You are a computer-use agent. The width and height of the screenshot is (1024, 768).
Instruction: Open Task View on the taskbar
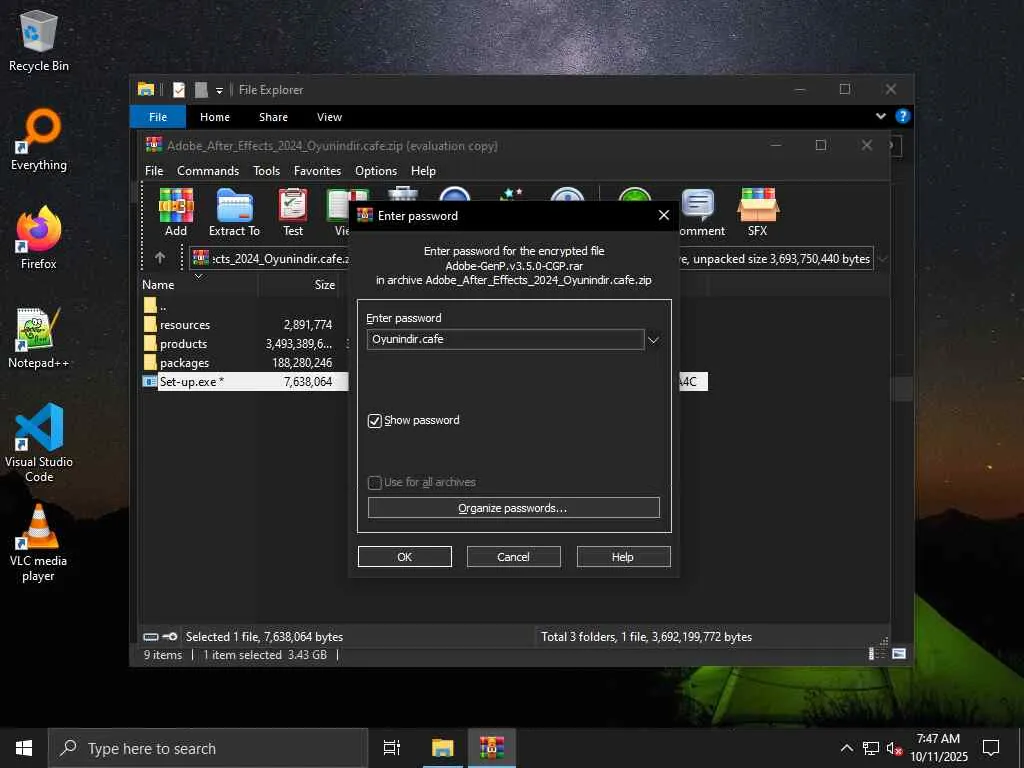pyautogui.click(x=392, y=748)
